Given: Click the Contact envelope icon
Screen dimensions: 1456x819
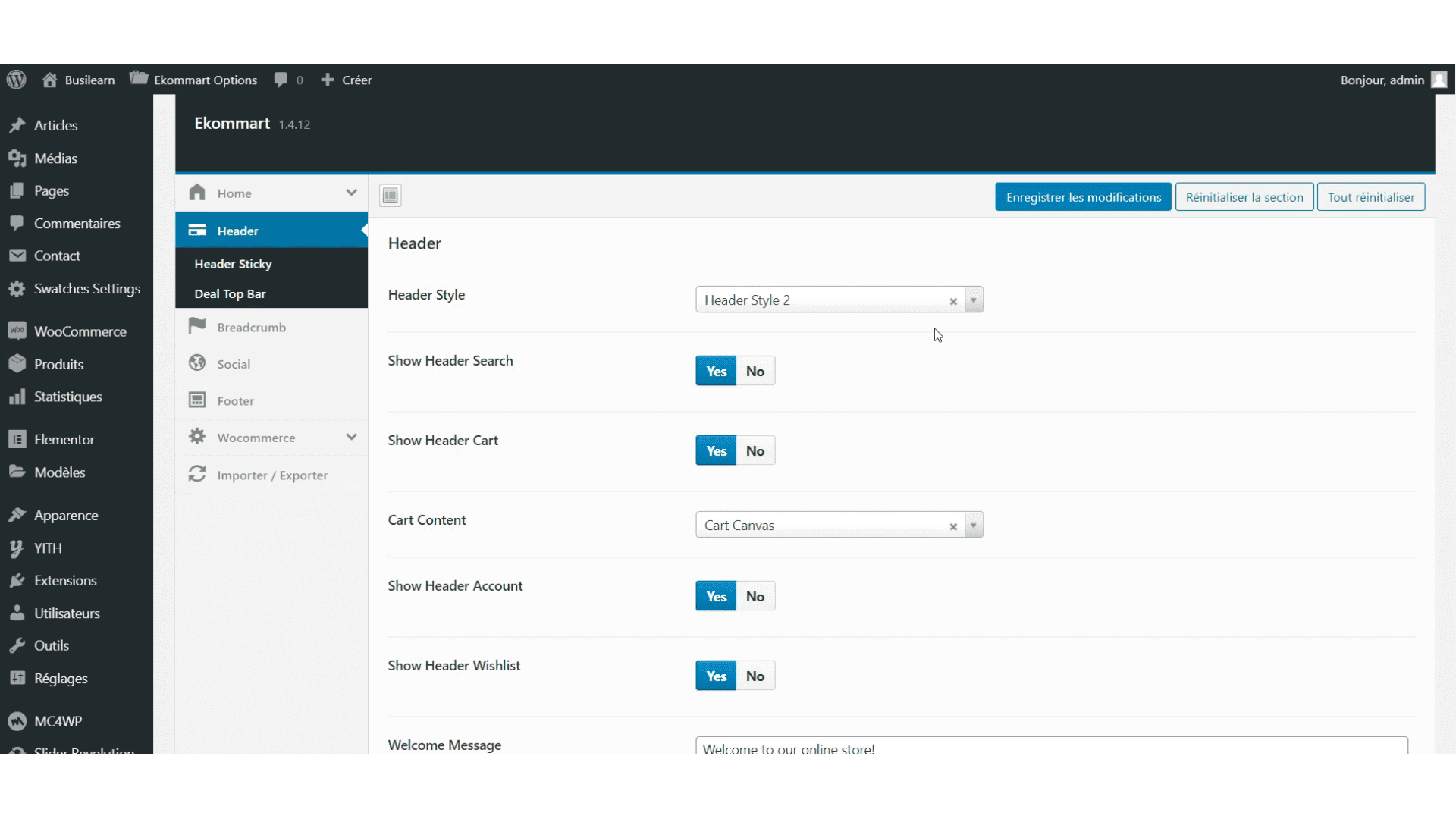Looking at the screenshot, I should point(17,256).
